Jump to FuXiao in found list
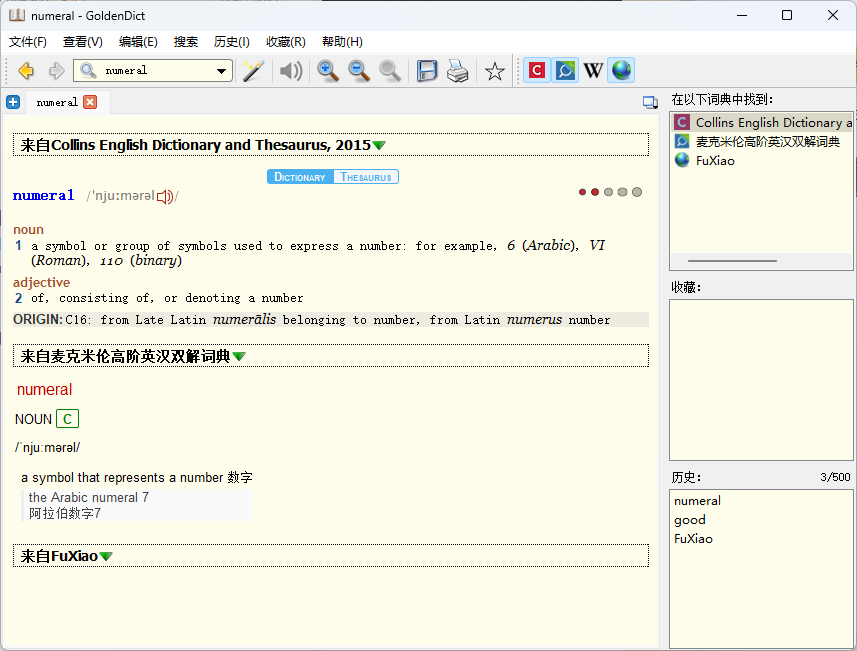 tap(762, 160)
